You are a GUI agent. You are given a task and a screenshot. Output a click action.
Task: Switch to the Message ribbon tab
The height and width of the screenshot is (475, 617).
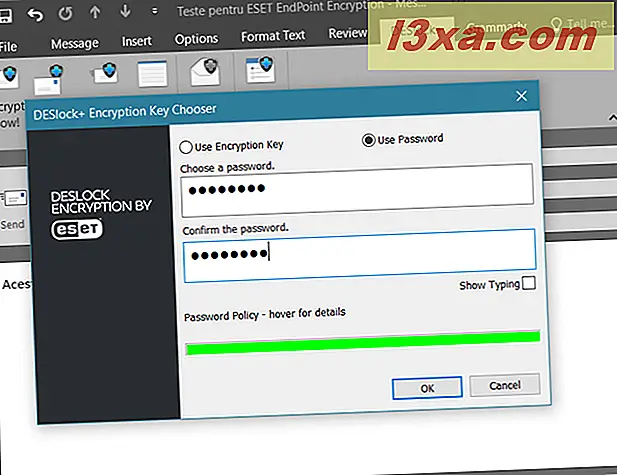click(74, 43)
